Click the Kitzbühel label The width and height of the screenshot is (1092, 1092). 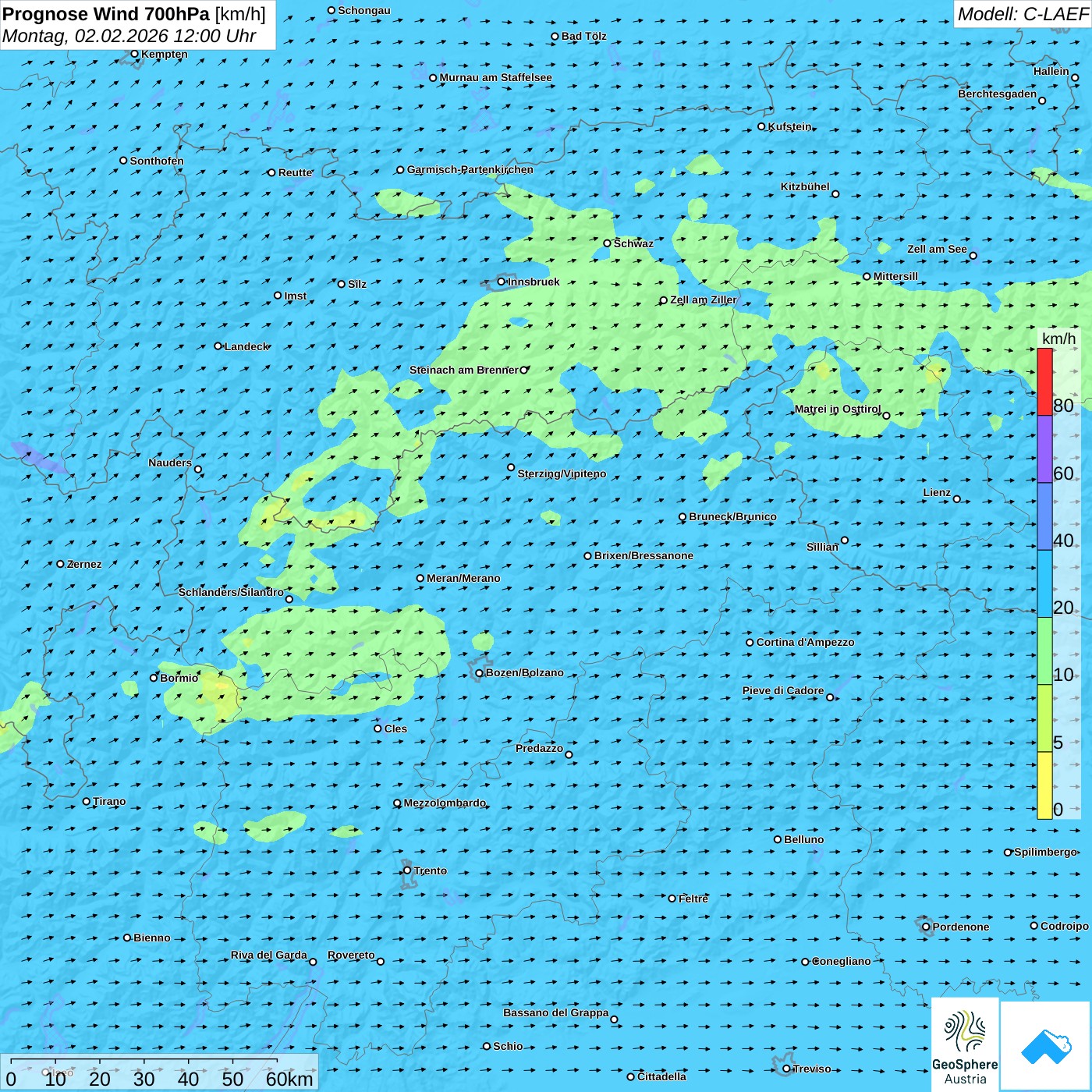[805, 186]
